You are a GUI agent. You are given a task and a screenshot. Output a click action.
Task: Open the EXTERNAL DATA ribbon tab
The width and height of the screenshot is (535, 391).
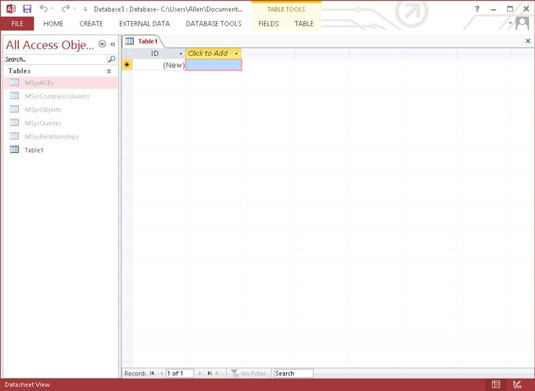click(x=144, y=24)
